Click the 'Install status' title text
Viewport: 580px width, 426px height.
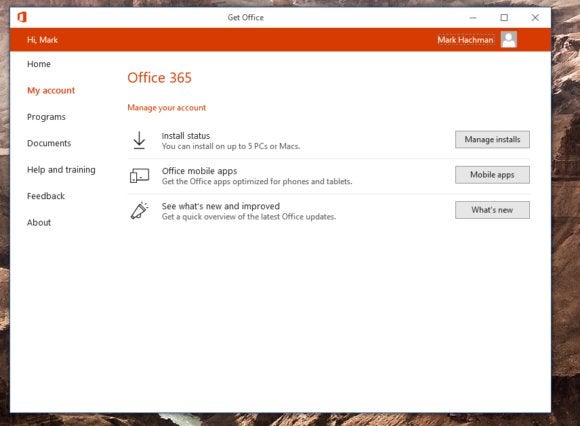[186, 136]
